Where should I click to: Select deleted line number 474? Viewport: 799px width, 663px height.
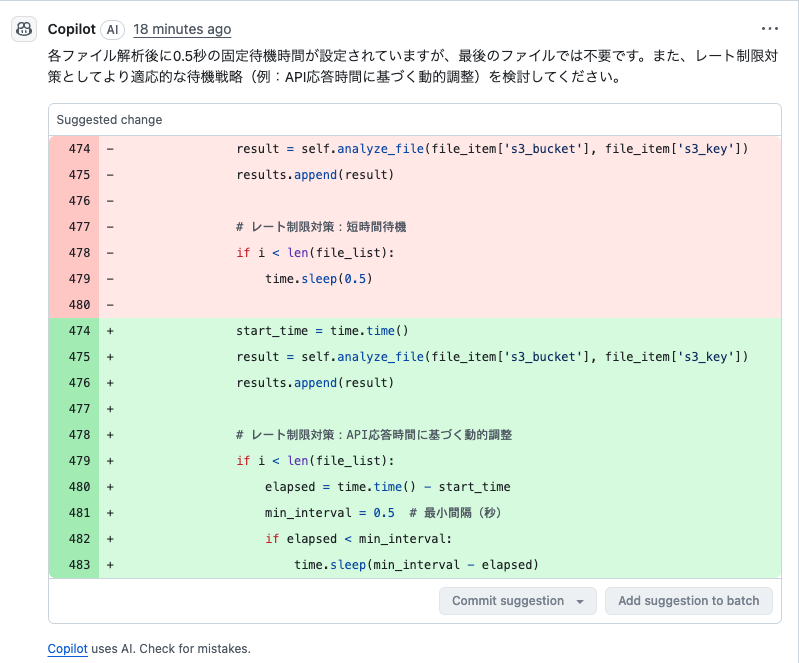click(79, 149)
